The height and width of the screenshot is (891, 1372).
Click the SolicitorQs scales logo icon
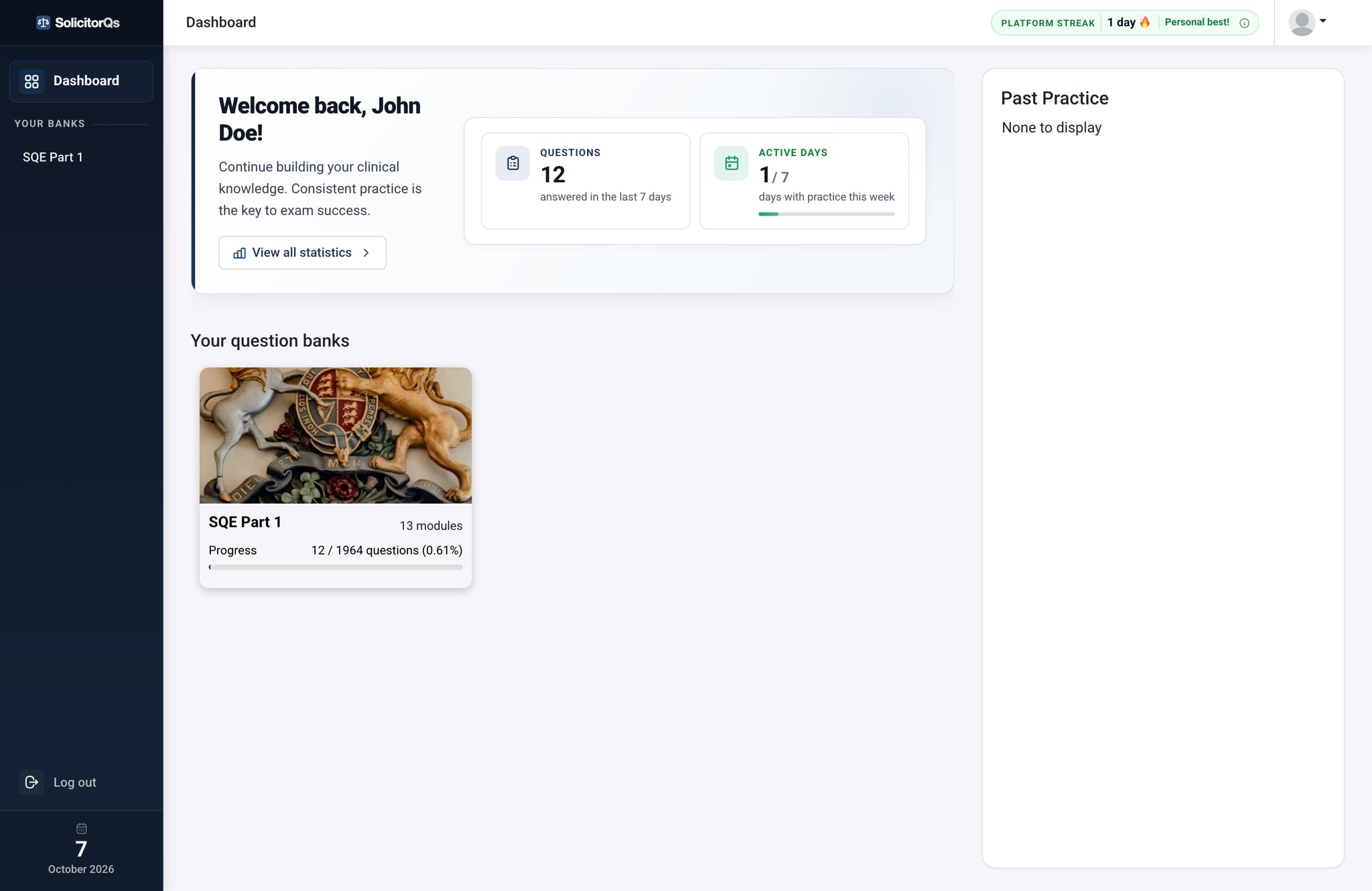pos(44,22)
